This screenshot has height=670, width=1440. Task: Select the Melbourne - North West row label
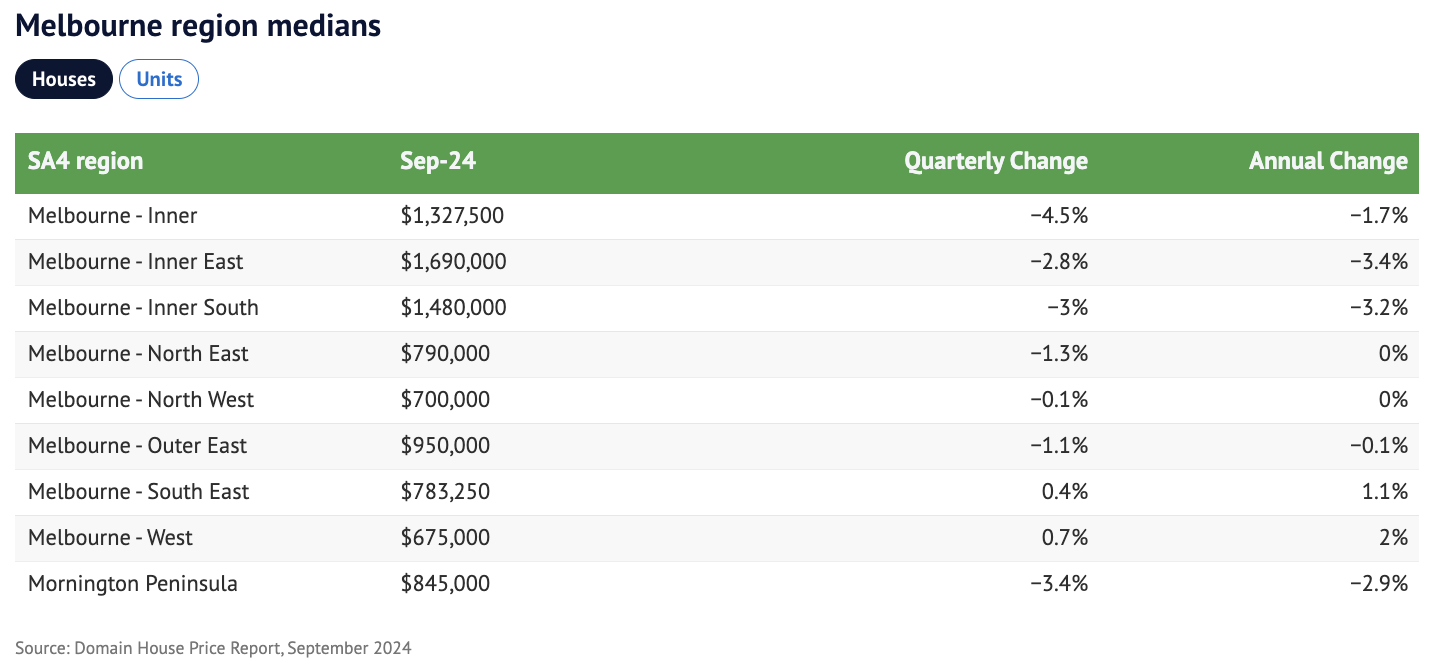(141, 400)
